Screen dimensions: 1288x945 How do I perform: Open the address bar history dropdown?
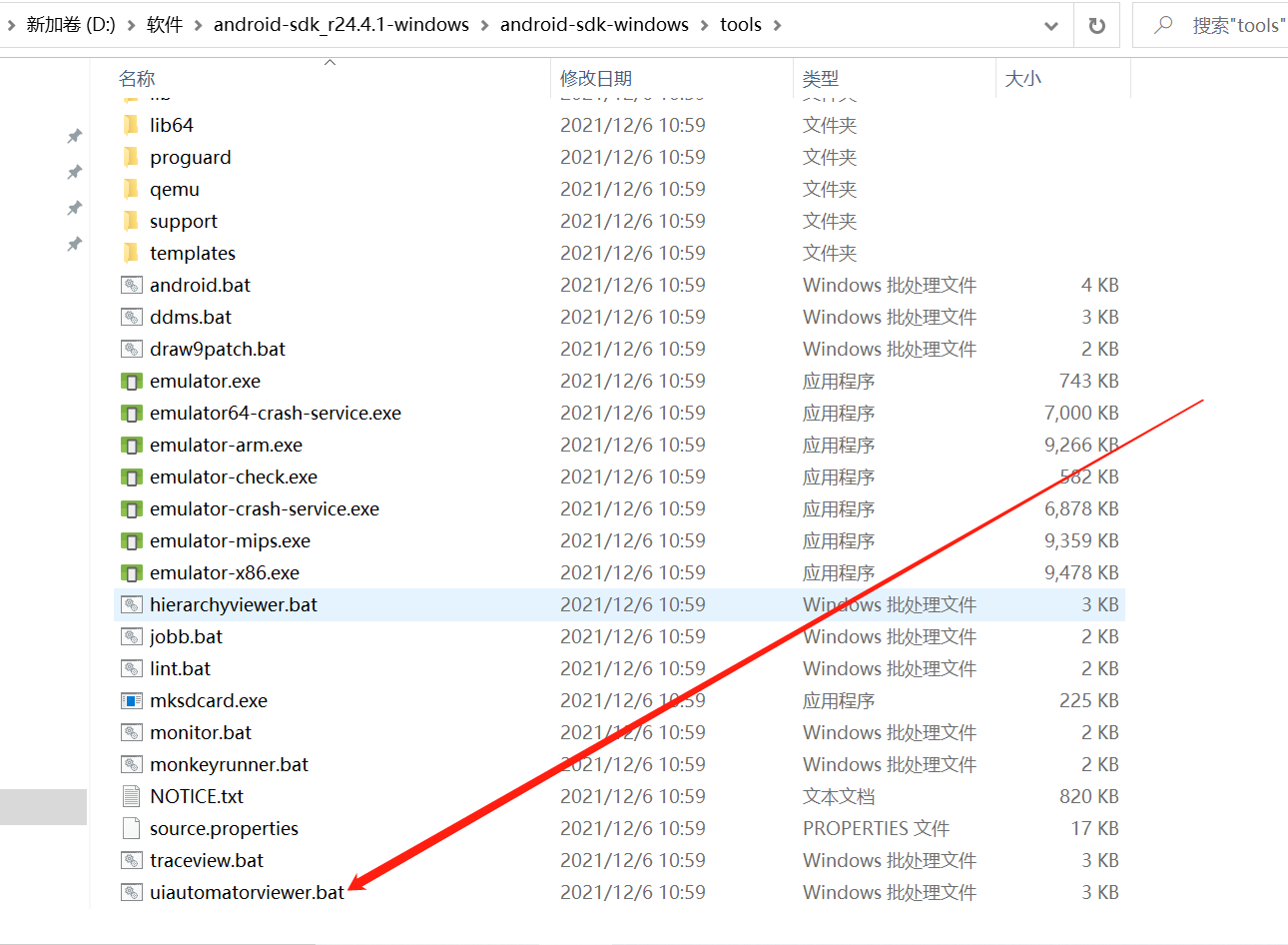click(x=1051, y=26)
